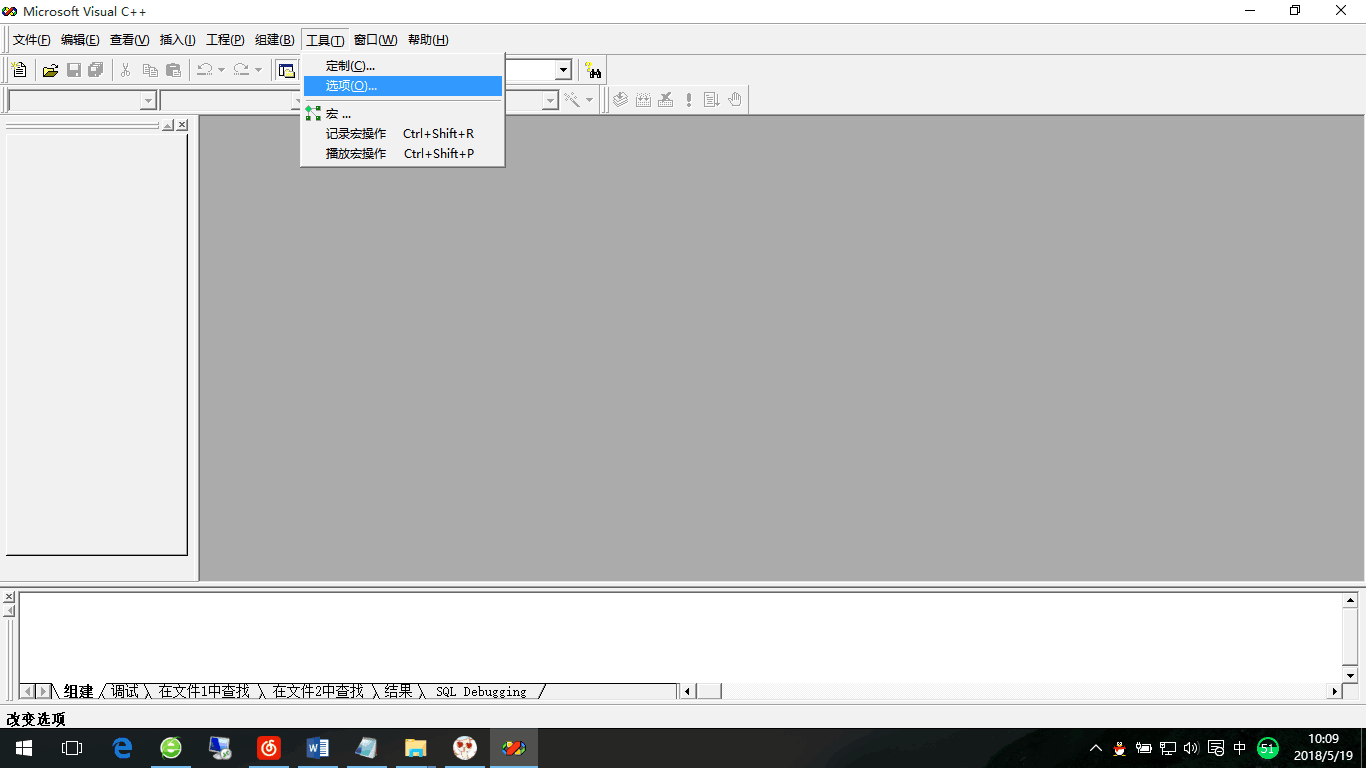Open Microsoft Edge from taskbar

click(122, 748)
